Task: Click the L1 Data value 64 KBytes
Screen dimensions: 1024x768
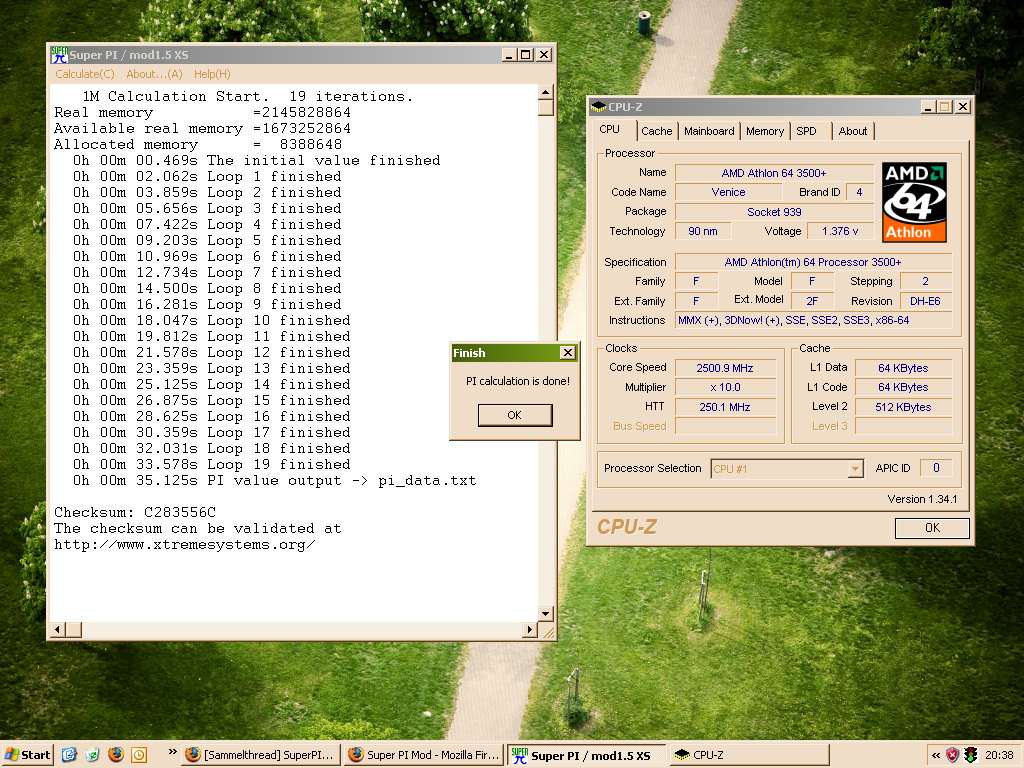Action: pos(903,368)
